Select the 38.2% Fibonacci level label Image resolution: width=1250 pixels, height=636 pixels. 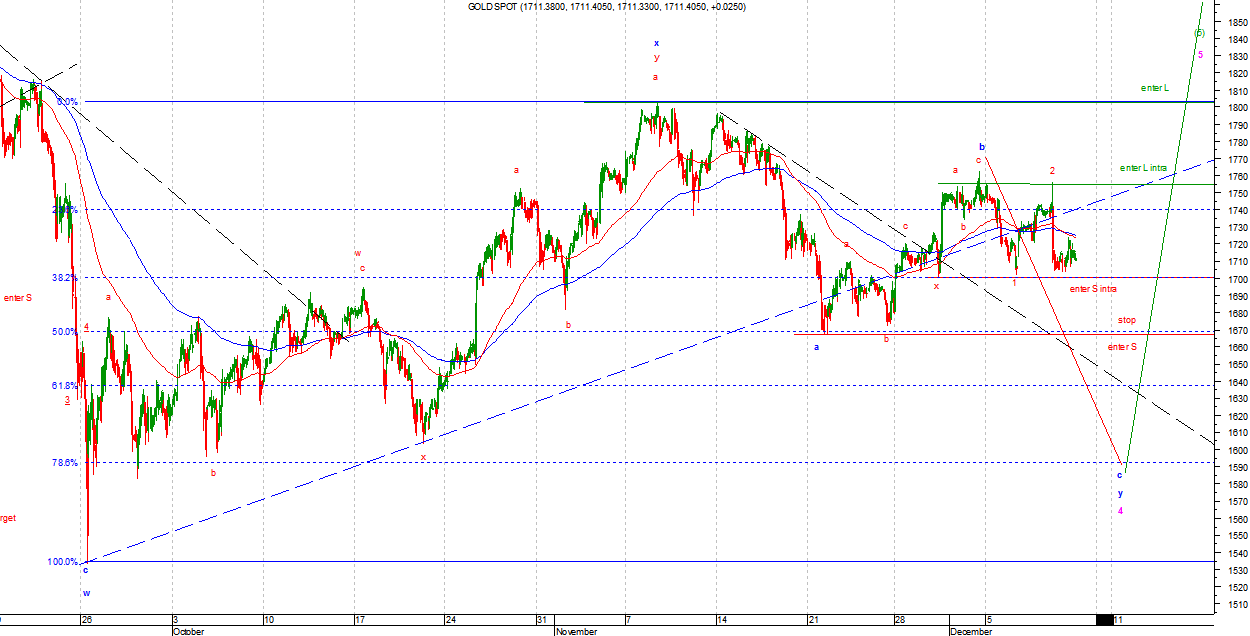[64, 278]
